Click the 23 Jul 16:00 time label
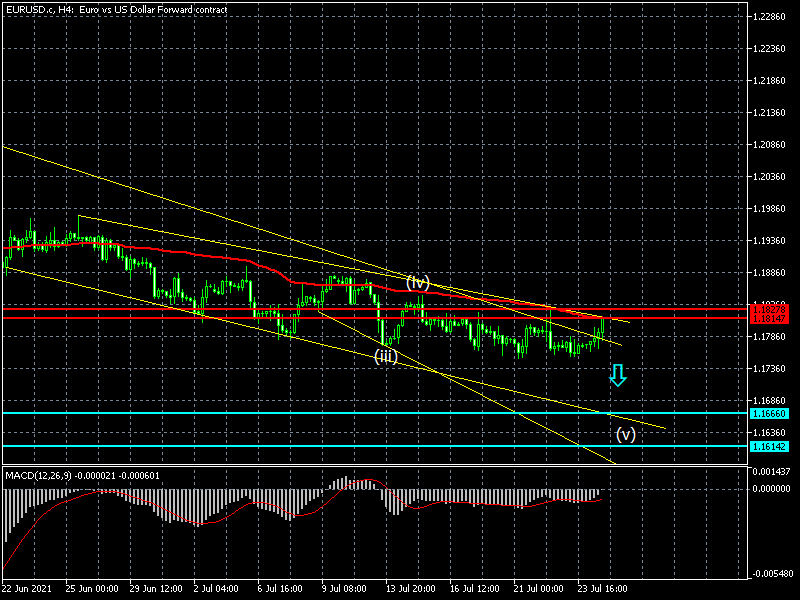The image size is (800, 600). pyautogui.click(x=602, y=590)
